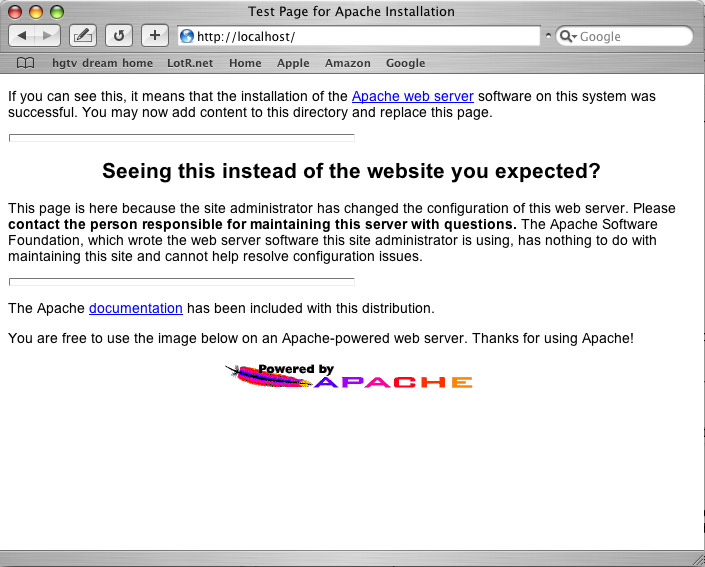Open the Google bookmark in bookmarks bar

(405, 63)
